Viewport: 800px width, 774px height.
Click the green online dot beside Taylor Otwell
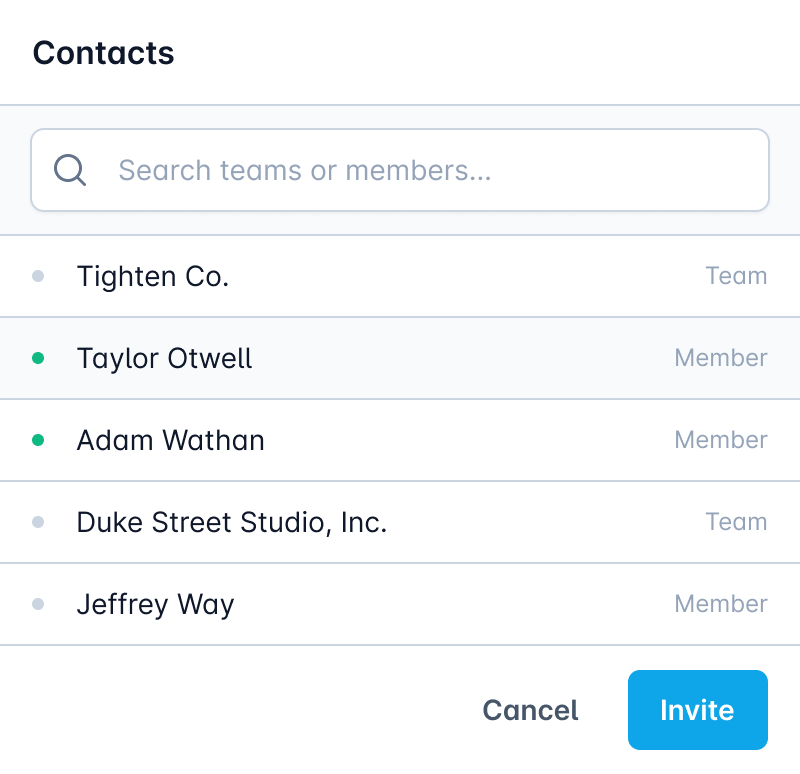pyautogui.click(x=38, y=358)
